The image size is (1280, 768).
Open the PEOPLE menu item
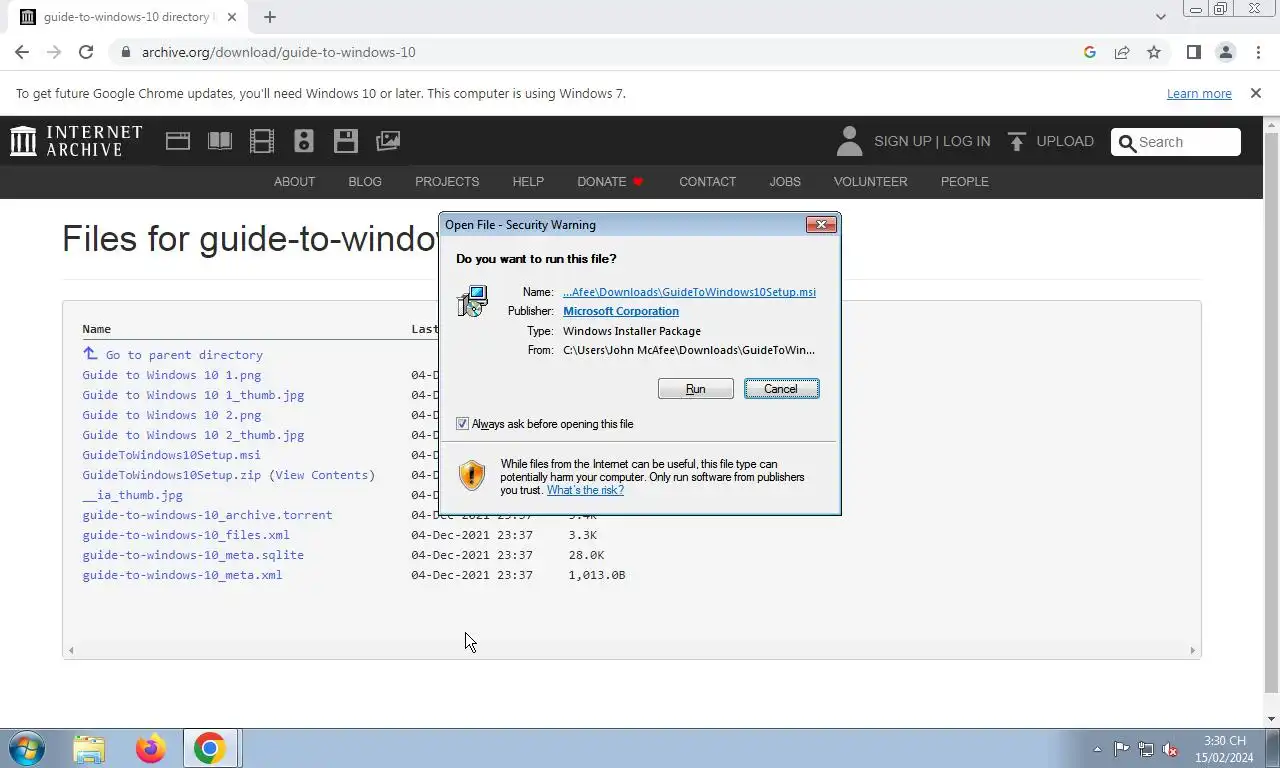pos(964,181)
